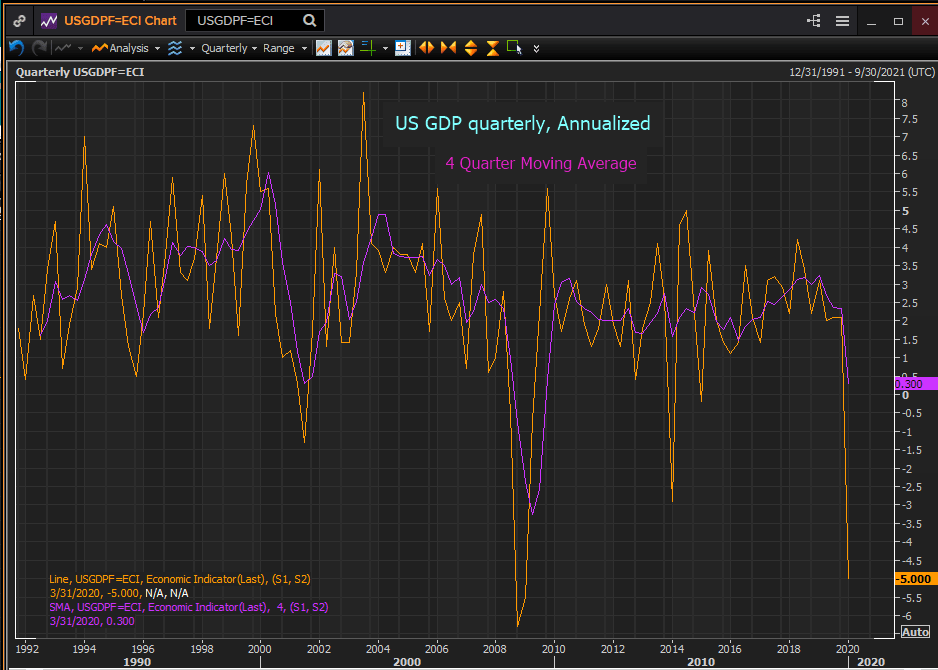Click the 8 y-axis label
The width and height of the screenshot is (938, 670).
904,103
